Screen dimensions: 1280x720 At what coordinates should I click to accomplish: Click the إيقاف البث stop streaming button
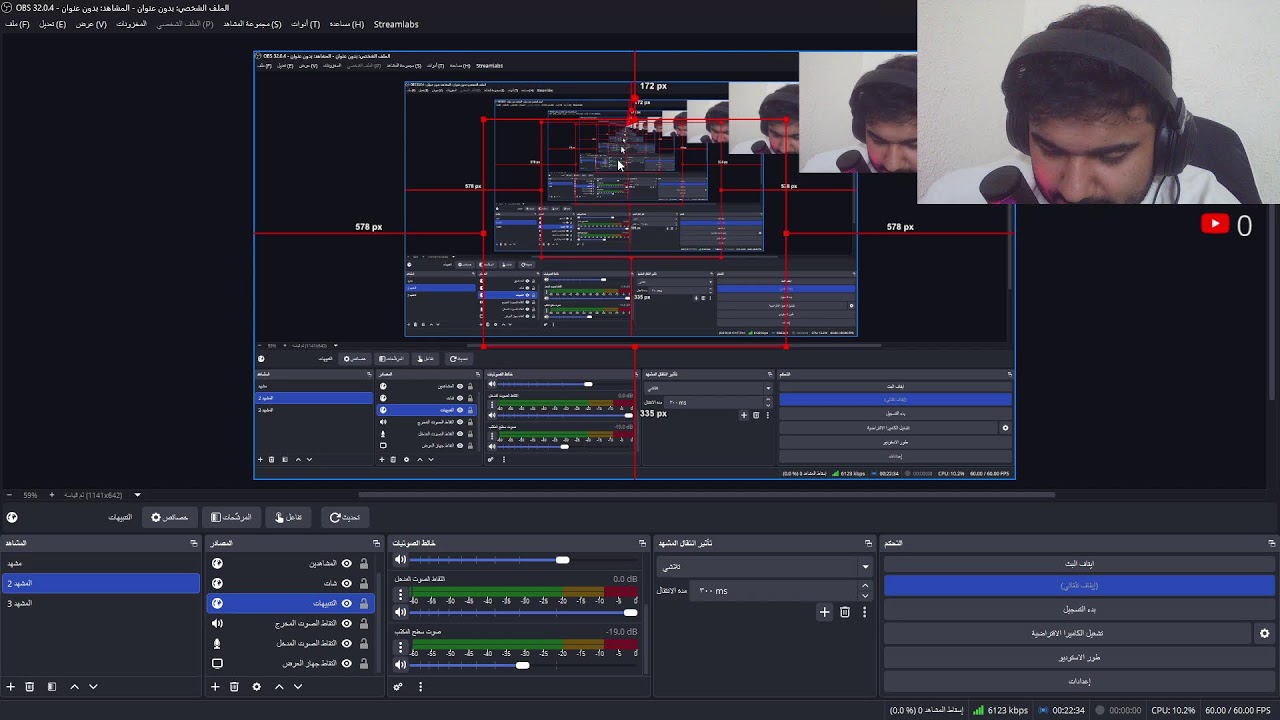pos(1079,563)
